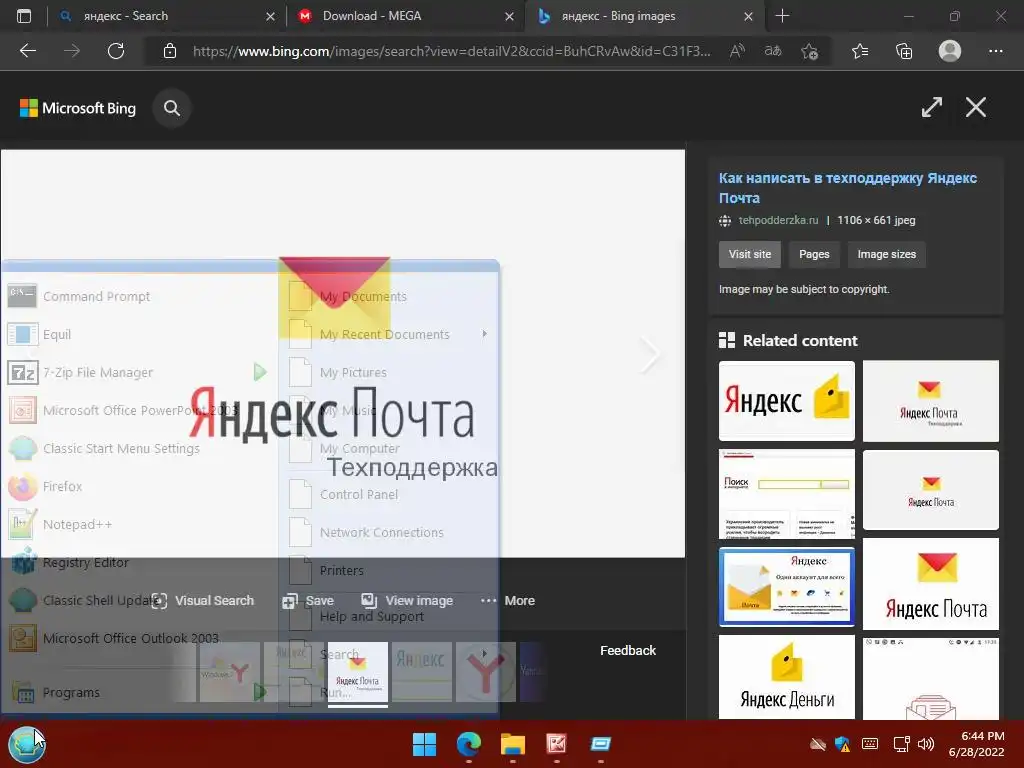Go to the next image arrow
1024x768 pixels.
click(x=650, y=356)
